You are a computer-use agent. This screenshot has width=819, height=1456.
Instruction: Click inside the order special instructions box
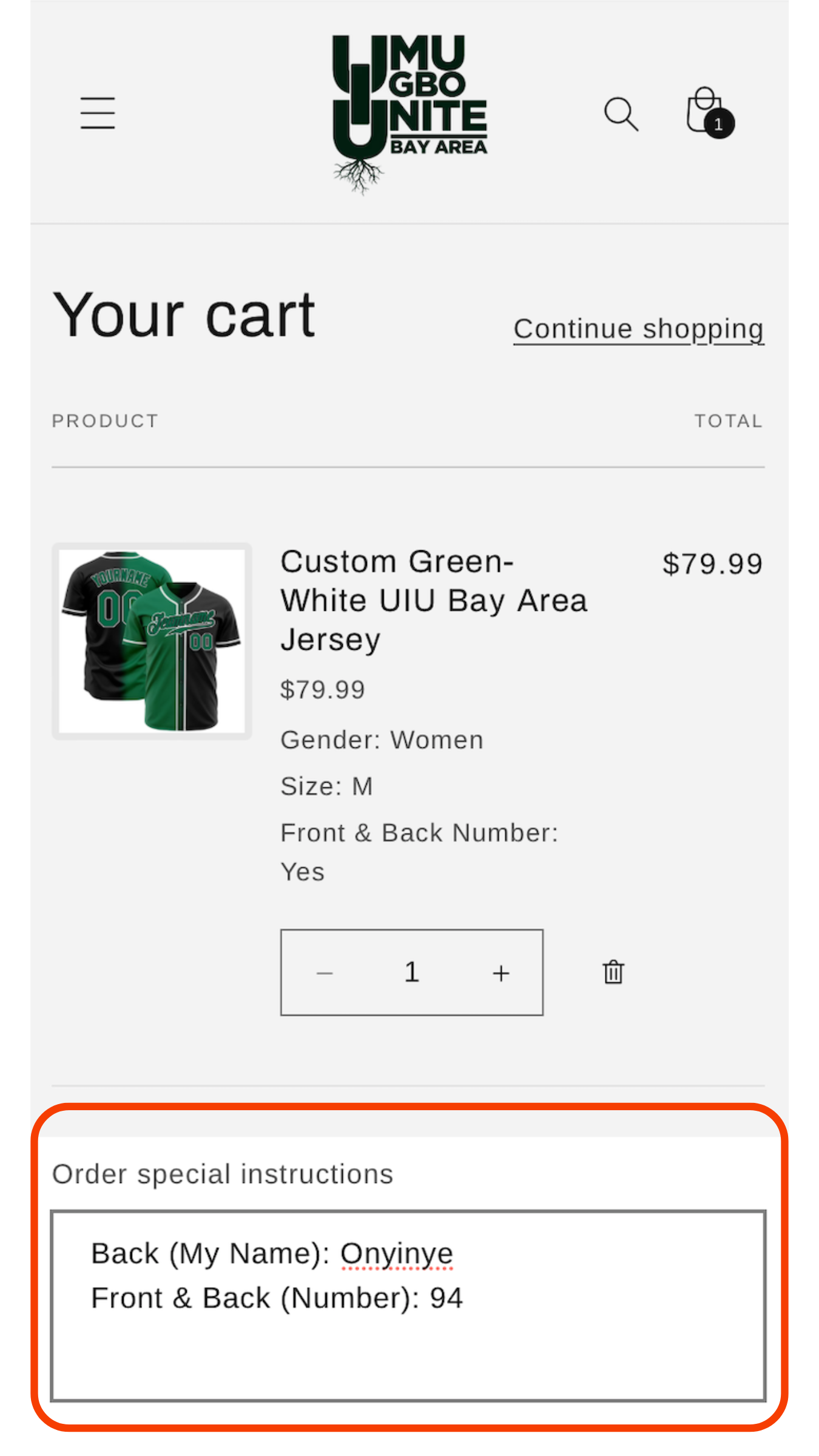point(408,1353)
